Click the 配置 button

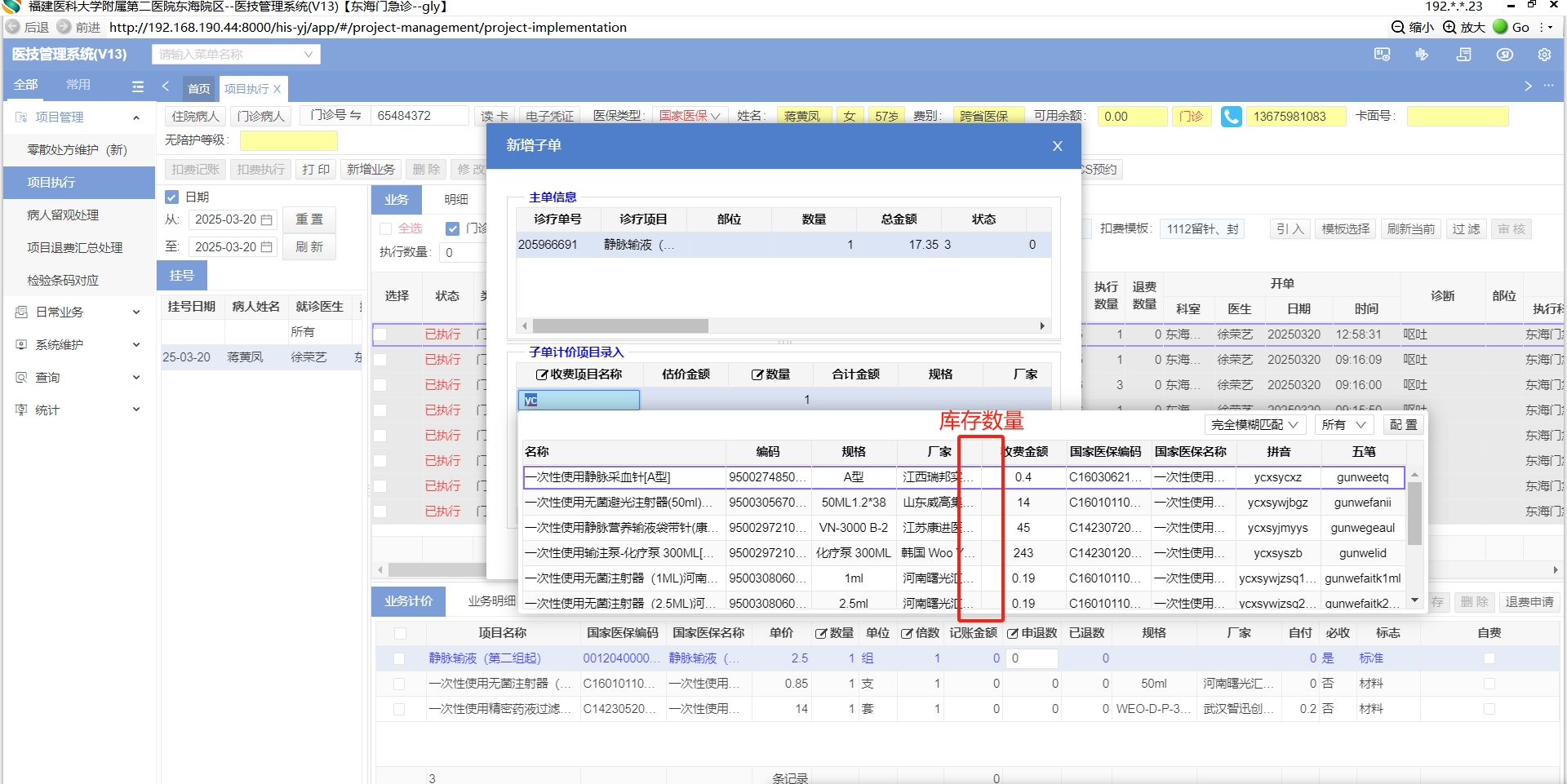[x=1403, y=425]
